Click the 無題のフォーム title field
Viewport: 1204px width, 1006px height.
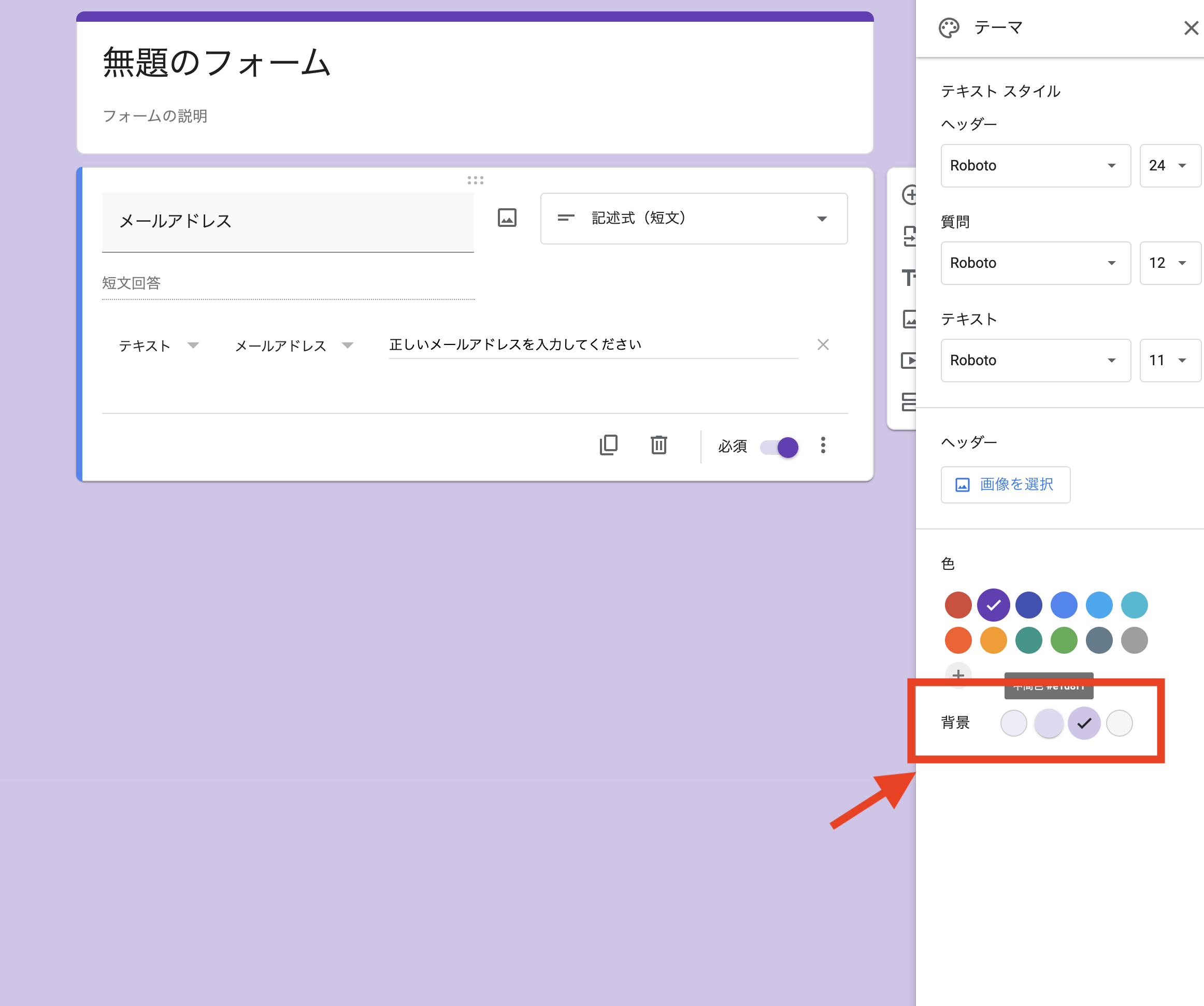coord(217,63)
